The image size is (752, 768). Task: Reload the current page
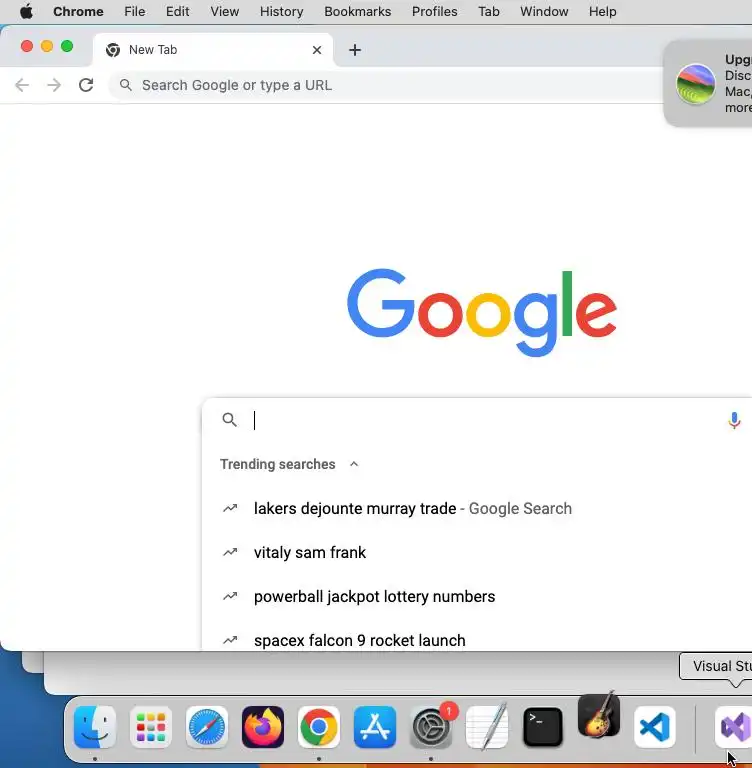point(86,85)
